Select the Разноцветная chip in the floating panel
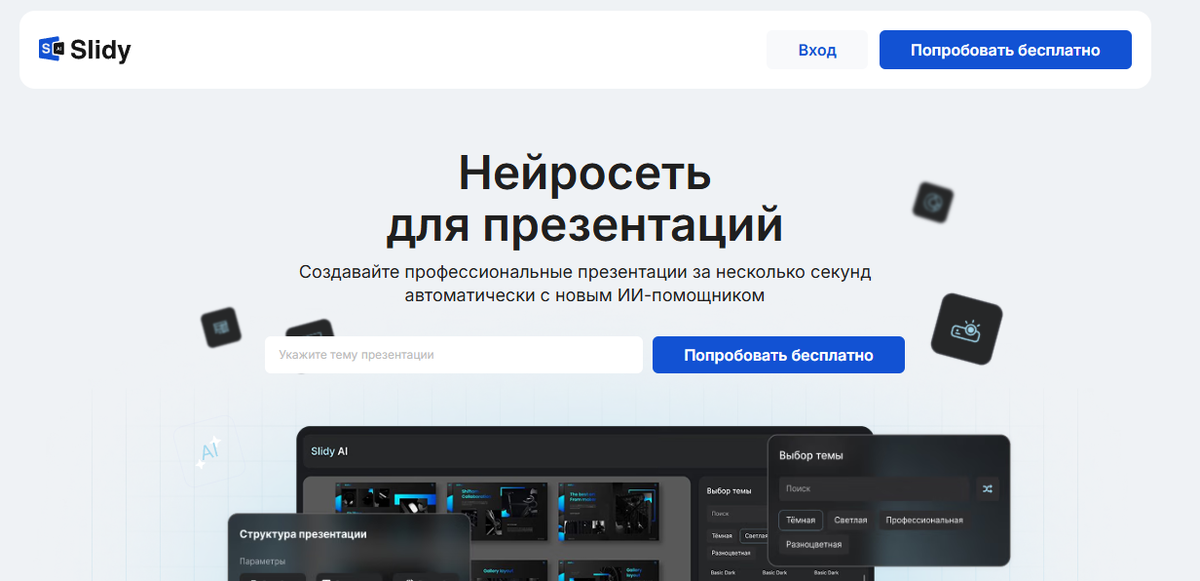1200x581 pixels. (813, 545)
